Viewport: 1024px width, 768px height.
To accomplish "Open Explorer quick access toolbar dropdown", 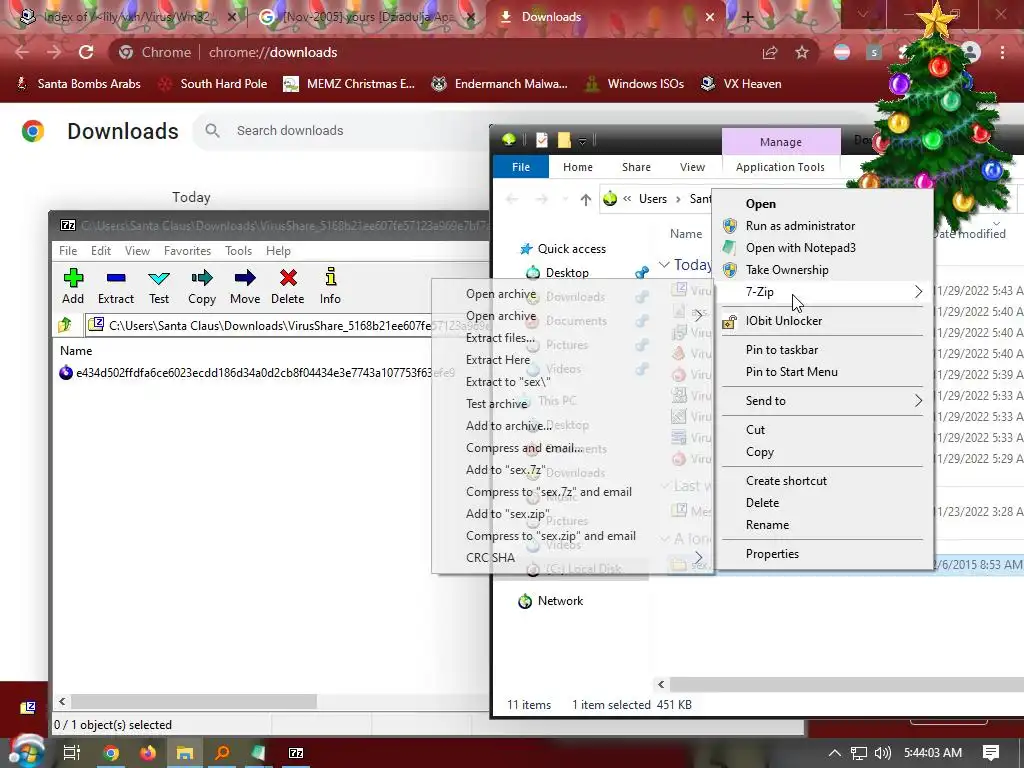I will (583, 140).
